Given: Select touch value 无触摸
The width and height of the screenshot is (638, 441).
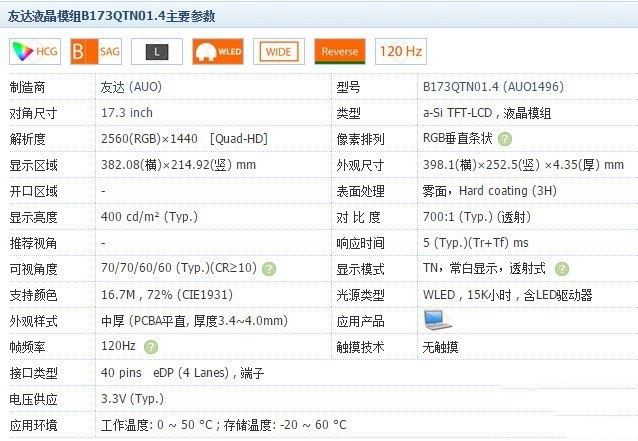Looking at the screenshot, I should click(440, 347).
